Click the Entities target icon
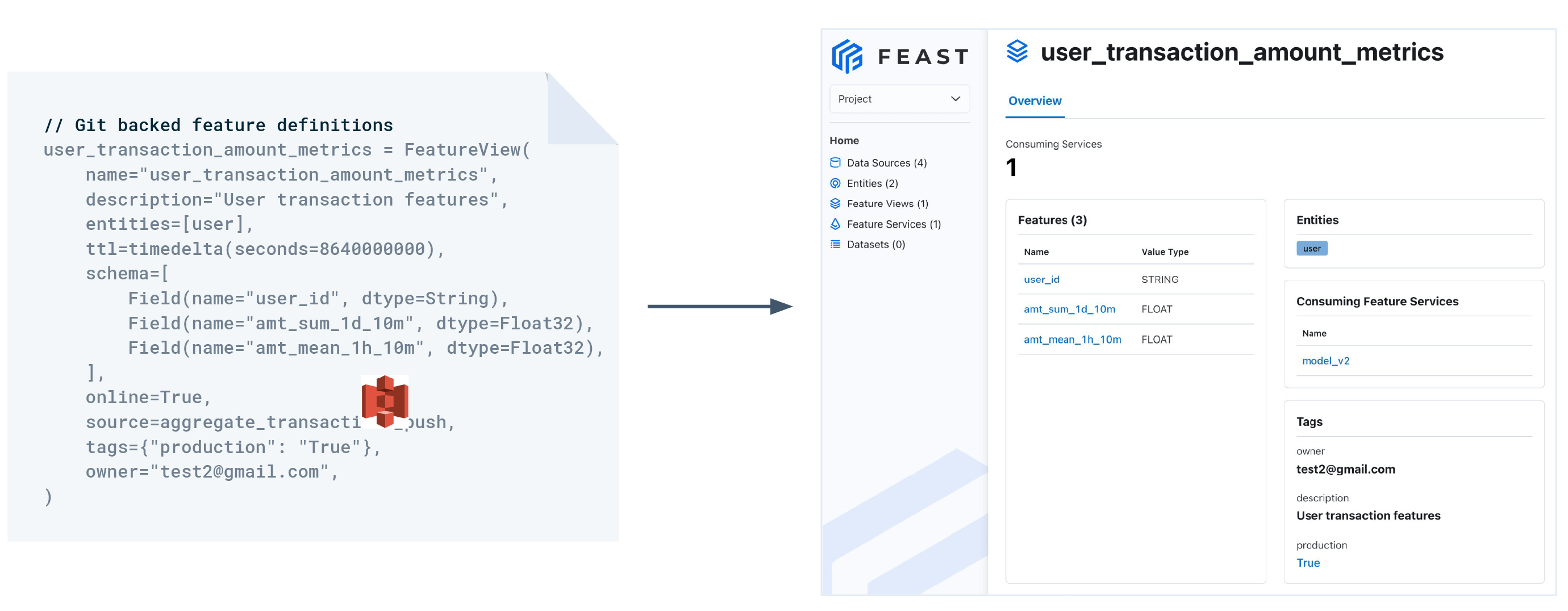This screenshot has width=1568, height=611. point(835,183)
